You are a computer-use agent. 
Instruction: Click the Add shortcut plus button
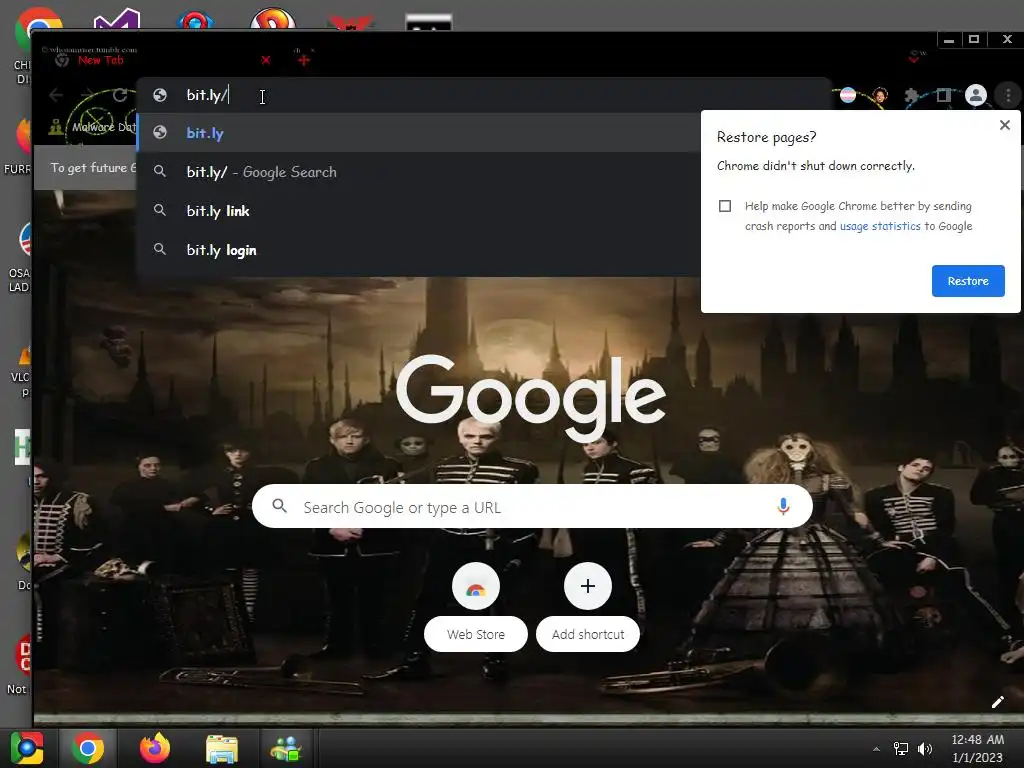point(588,586)
